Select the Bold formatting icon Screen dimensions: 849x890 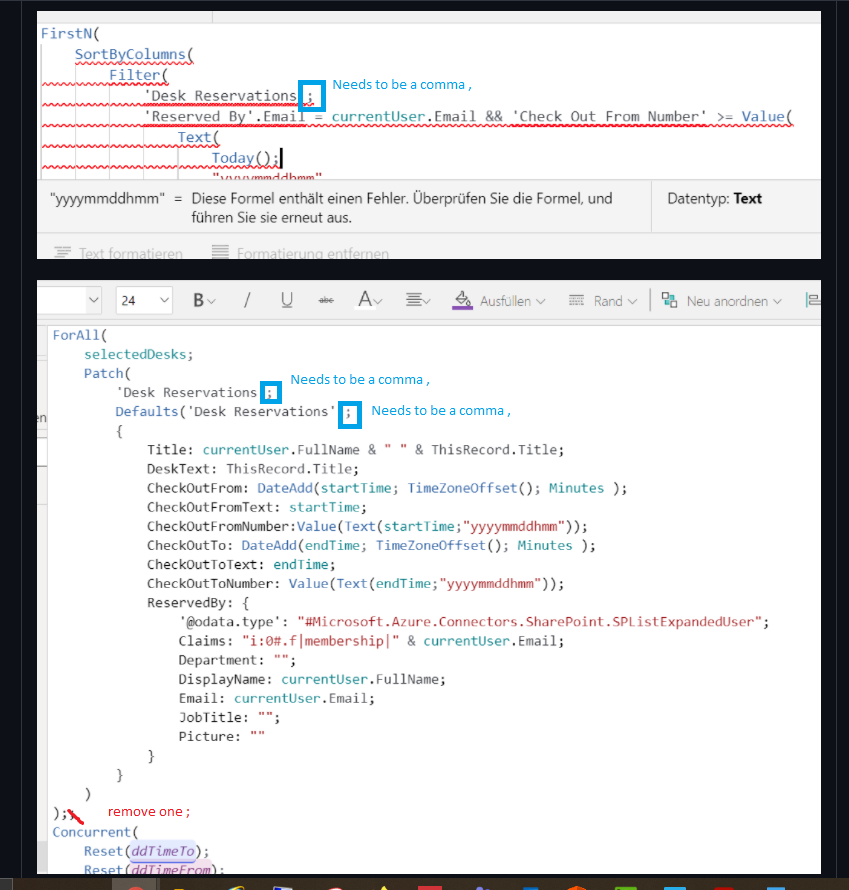pos(198,300)
